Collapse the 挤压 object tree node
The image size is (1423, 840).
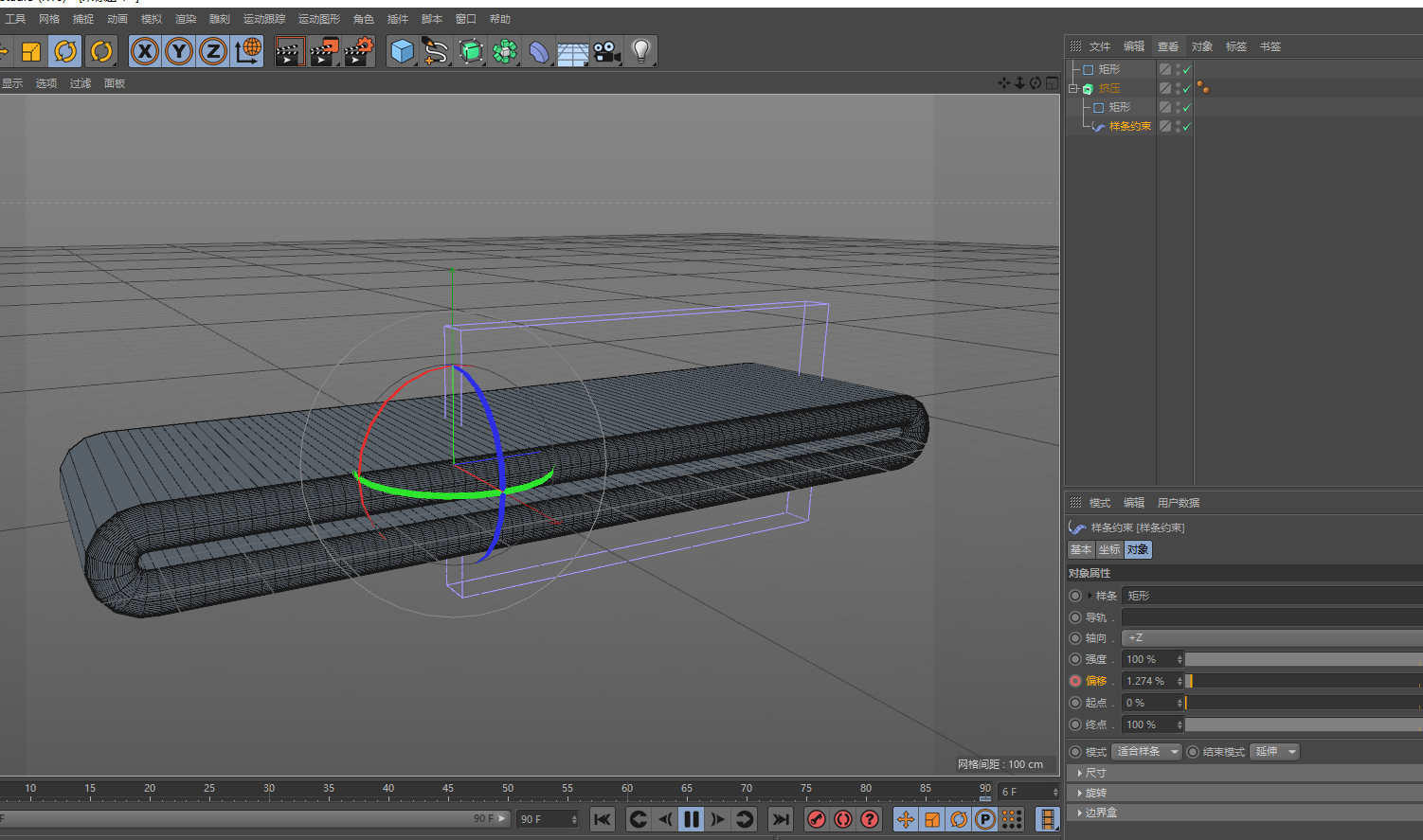point(1073,88)
